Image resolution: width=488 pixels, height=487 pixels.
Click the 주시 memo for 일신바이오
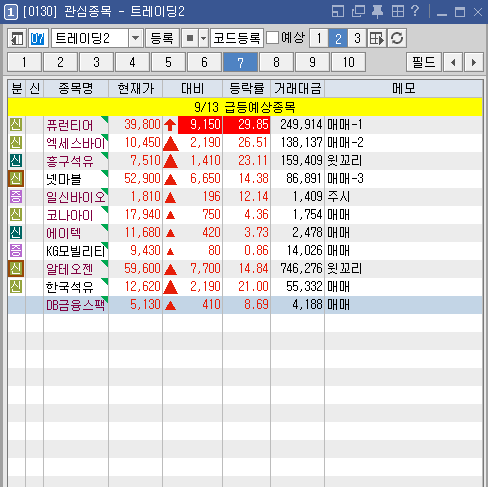click(x=338, y=197)
